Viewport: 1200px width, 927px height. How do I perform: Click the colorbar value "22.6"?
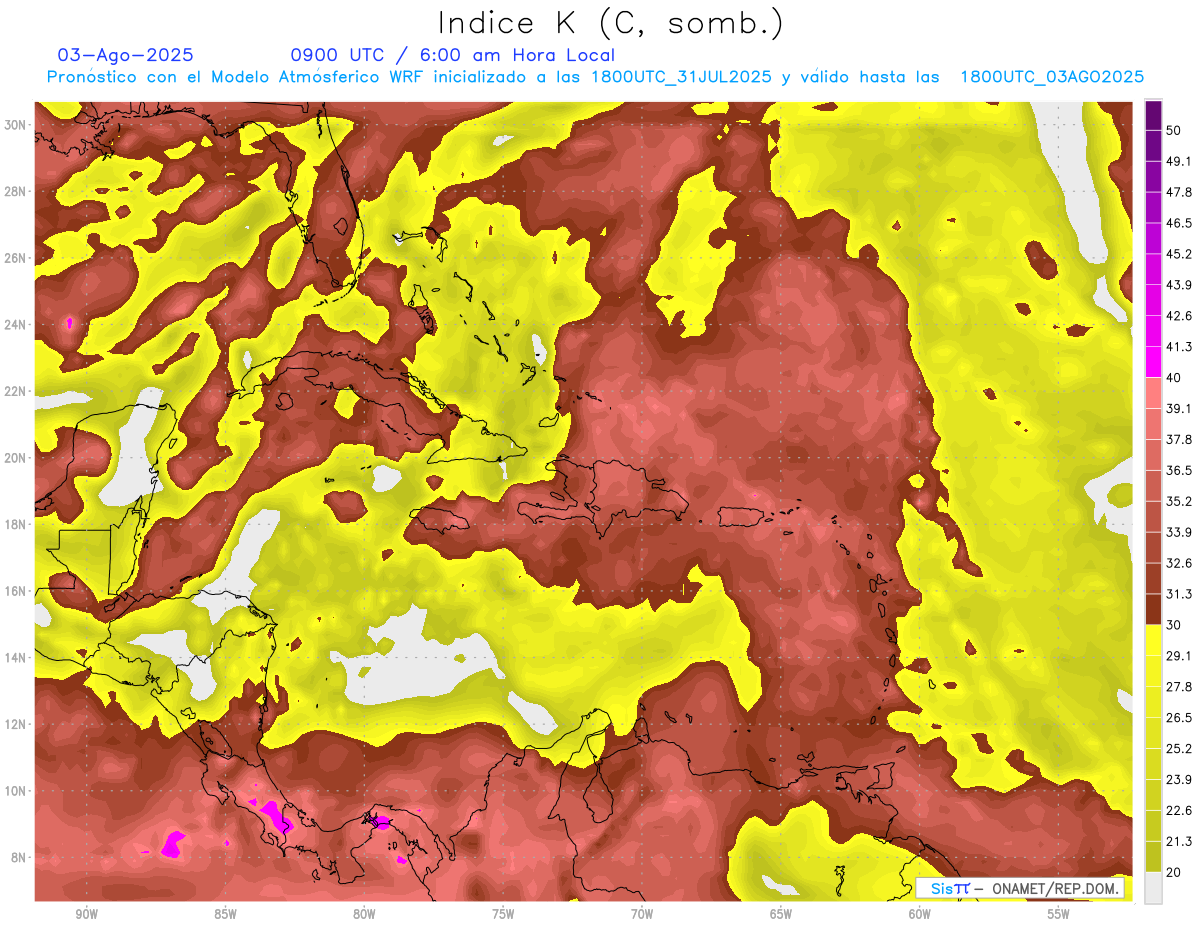click(x=1178, y=811)
